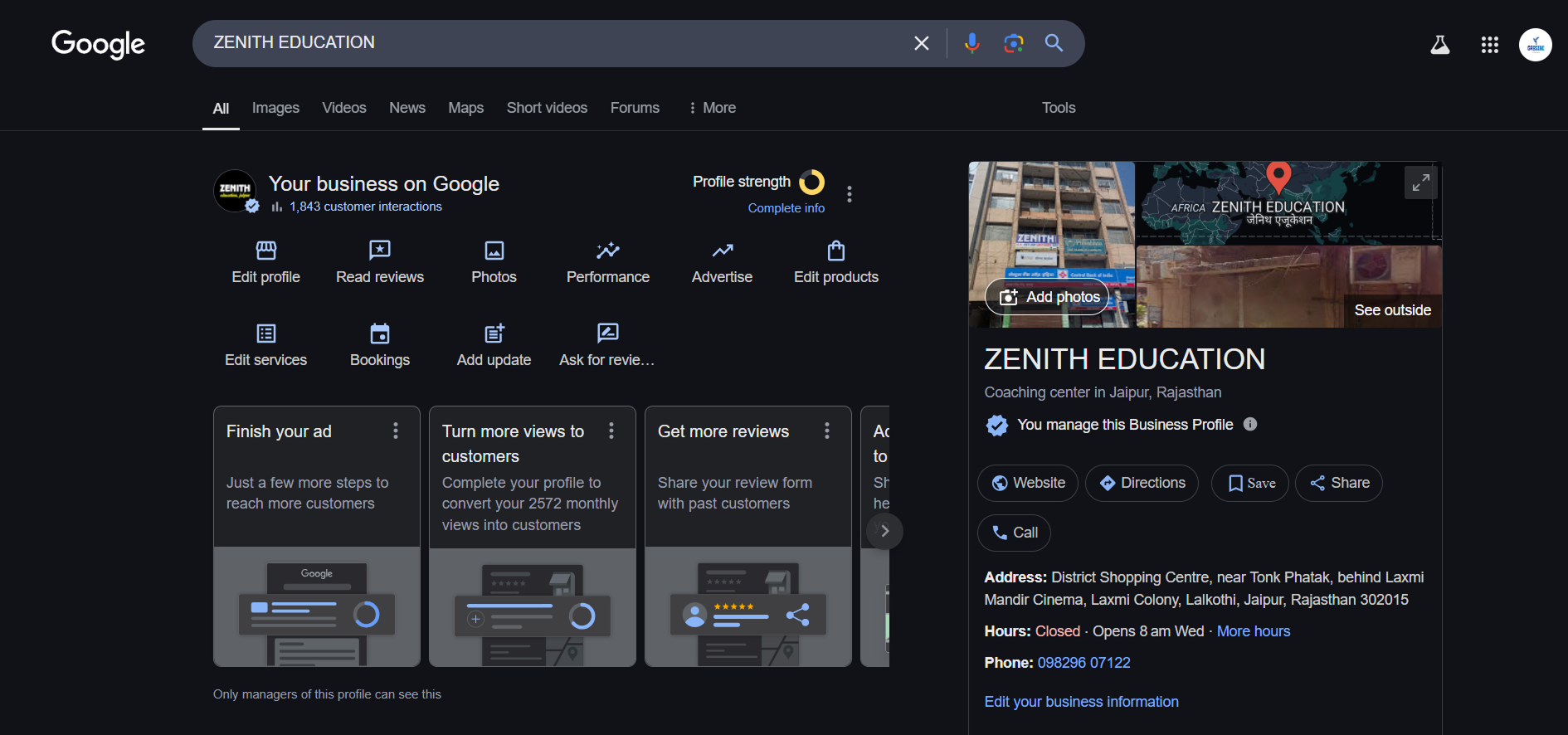This screenshot has height=735, width=1568.
Task: Expand the map with the fullscreen icon
Action: pos(1421,183)
